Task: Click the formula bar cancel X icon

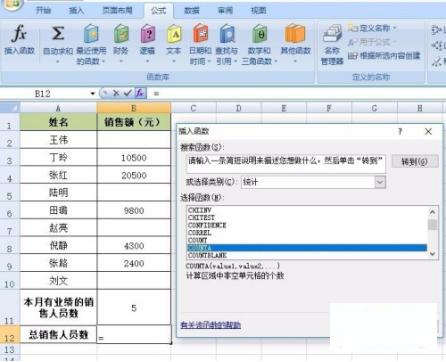Action: click(x=116, y=93)
